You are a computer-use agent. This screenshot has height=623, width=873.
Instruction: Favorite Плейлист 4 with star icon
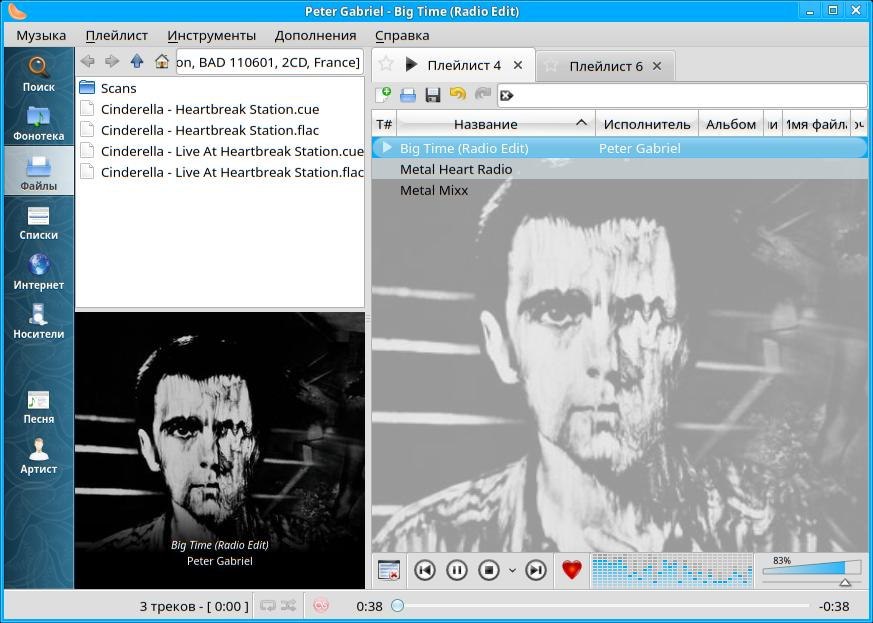(x=386, y=64)
